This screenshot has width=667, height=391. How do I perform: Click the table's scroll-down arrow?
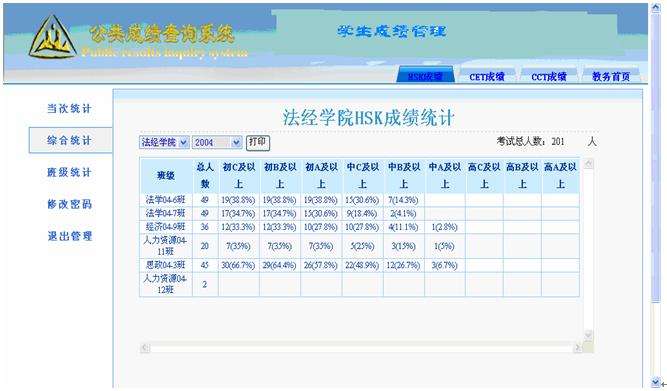click(588, 335)
